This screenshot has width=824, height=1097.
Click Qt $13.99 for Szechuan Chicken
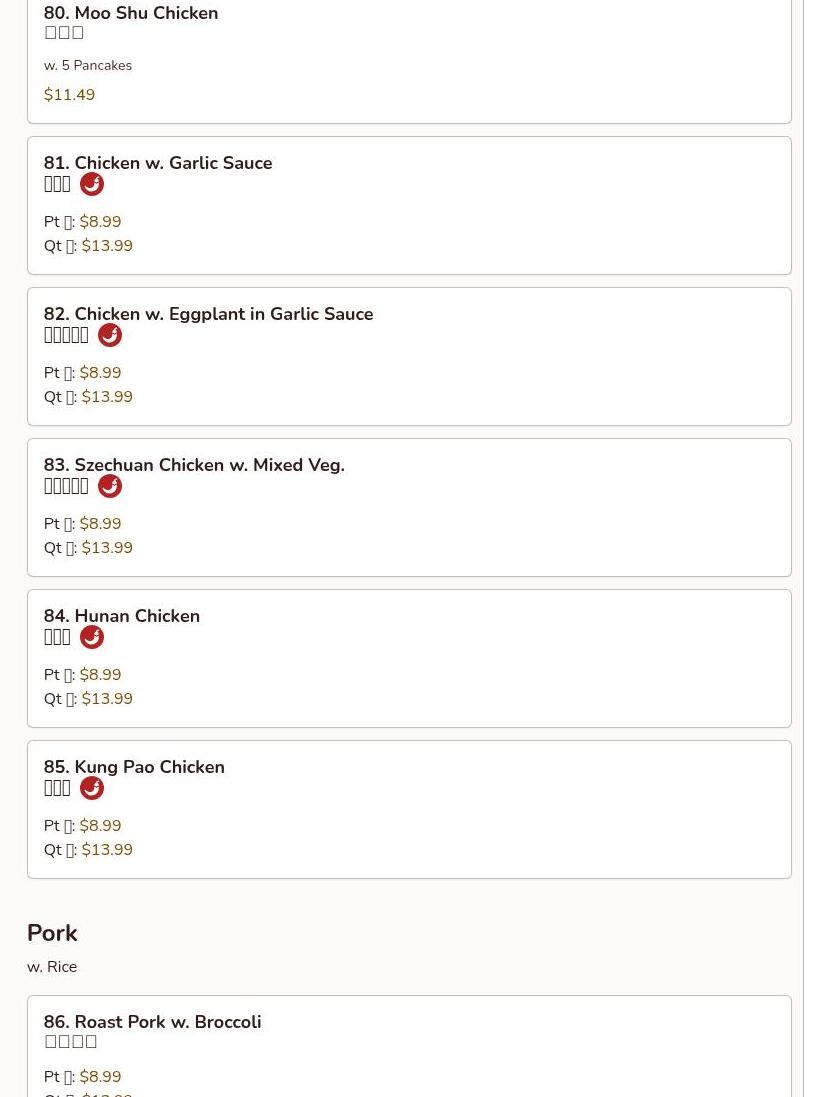coord(107,548)
